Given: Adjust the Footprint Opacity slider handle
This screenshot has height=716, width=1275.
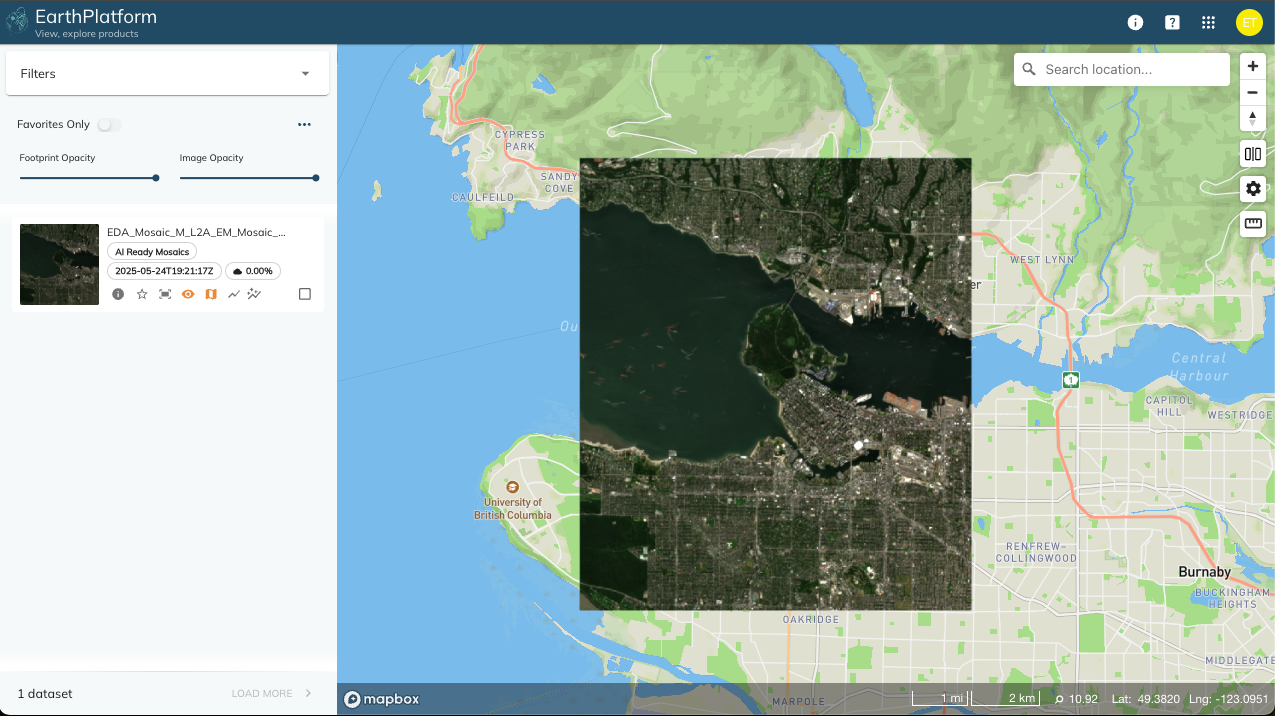Looking at the screenshot, I should 156,178.
